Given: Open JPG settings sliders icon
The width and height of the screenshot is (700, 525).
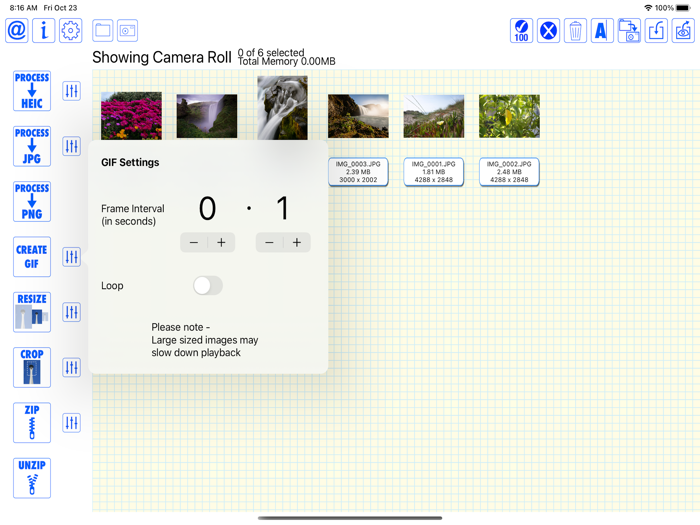Looking at the screenshot, I should tap(71, 146).
